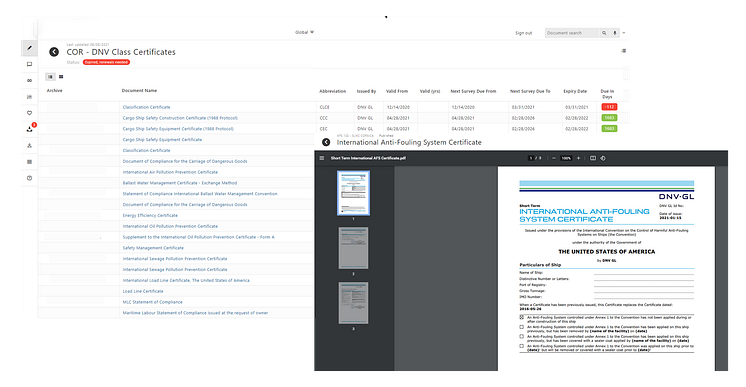This screenshot has height=387, width=746.
Task: Click the magnifier document search icon
Action: [604, 33]
